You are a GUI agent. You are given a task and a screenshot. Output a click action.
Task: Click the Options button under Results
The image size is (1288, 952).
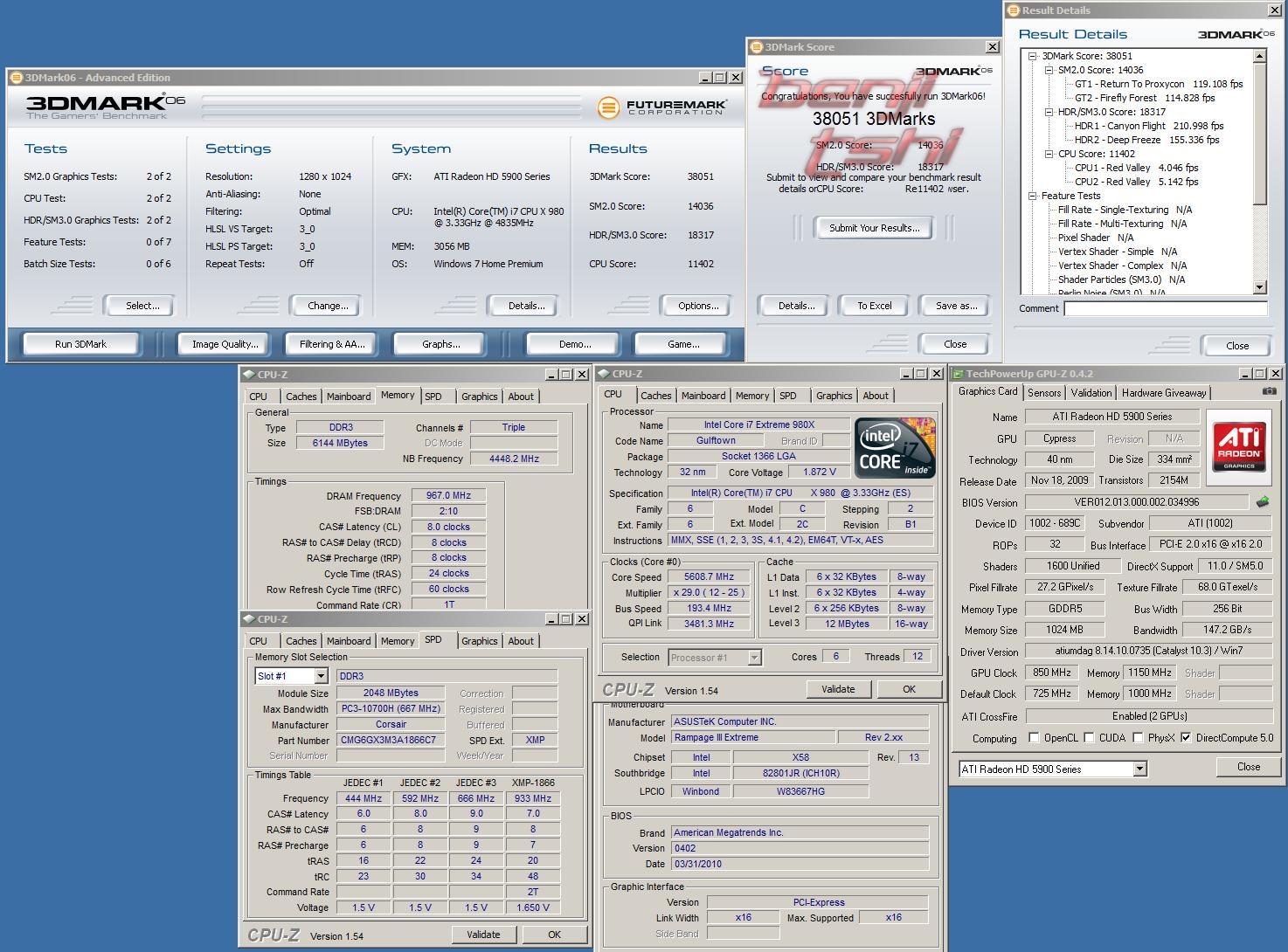click(698, 306)
